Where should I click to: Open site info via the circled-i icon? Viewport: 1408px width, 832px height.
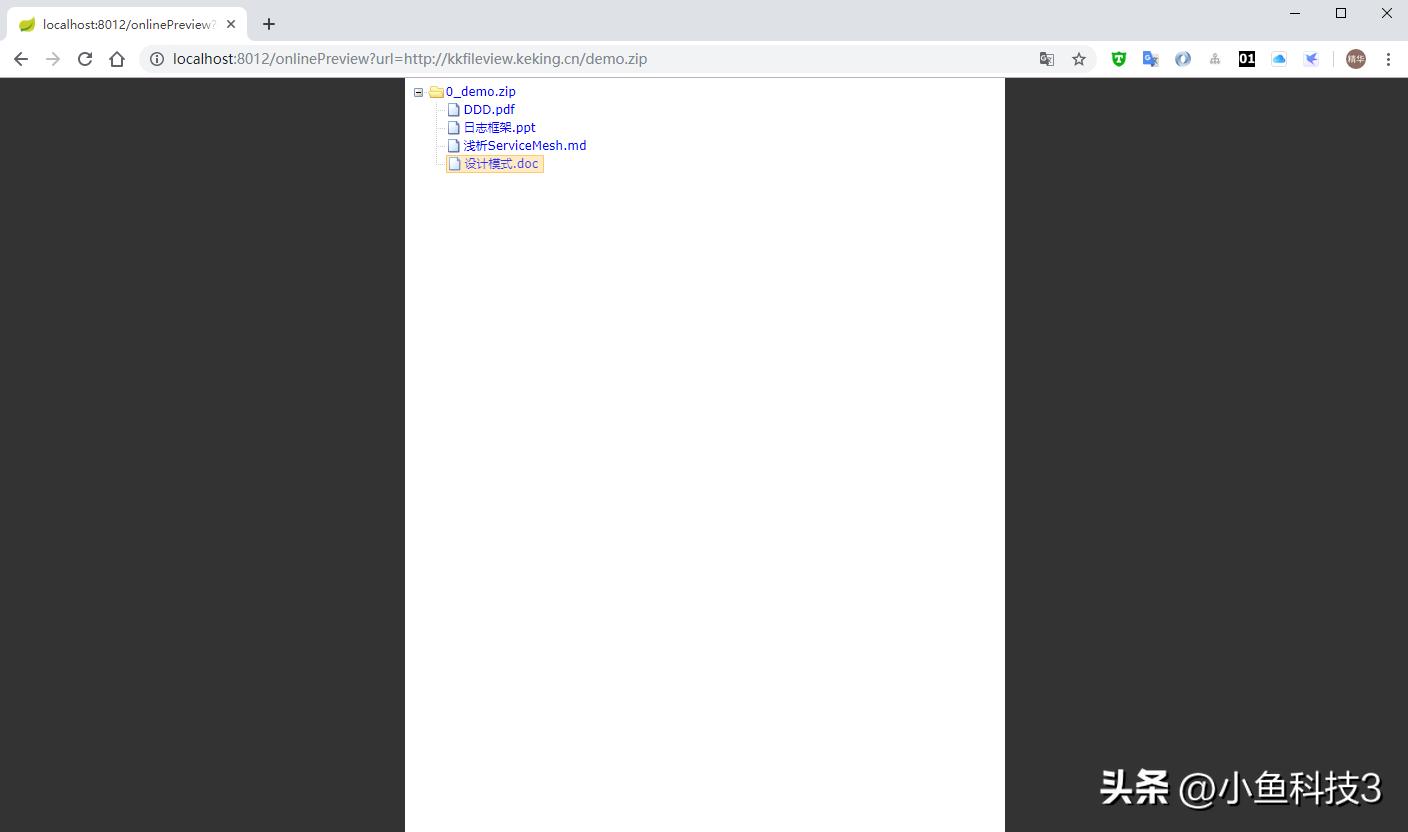coord(157,59)
